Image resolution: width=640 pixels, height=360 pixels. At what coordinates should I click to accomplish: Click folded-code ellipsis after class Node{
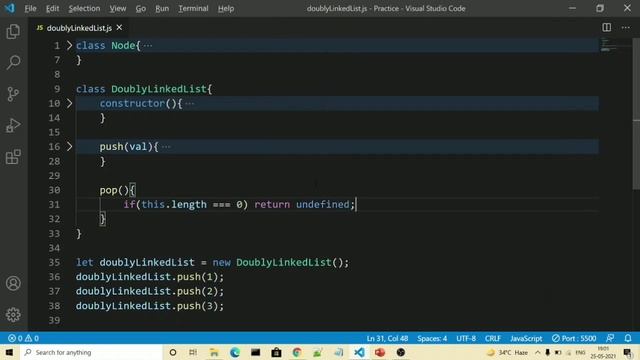(148, 46)
